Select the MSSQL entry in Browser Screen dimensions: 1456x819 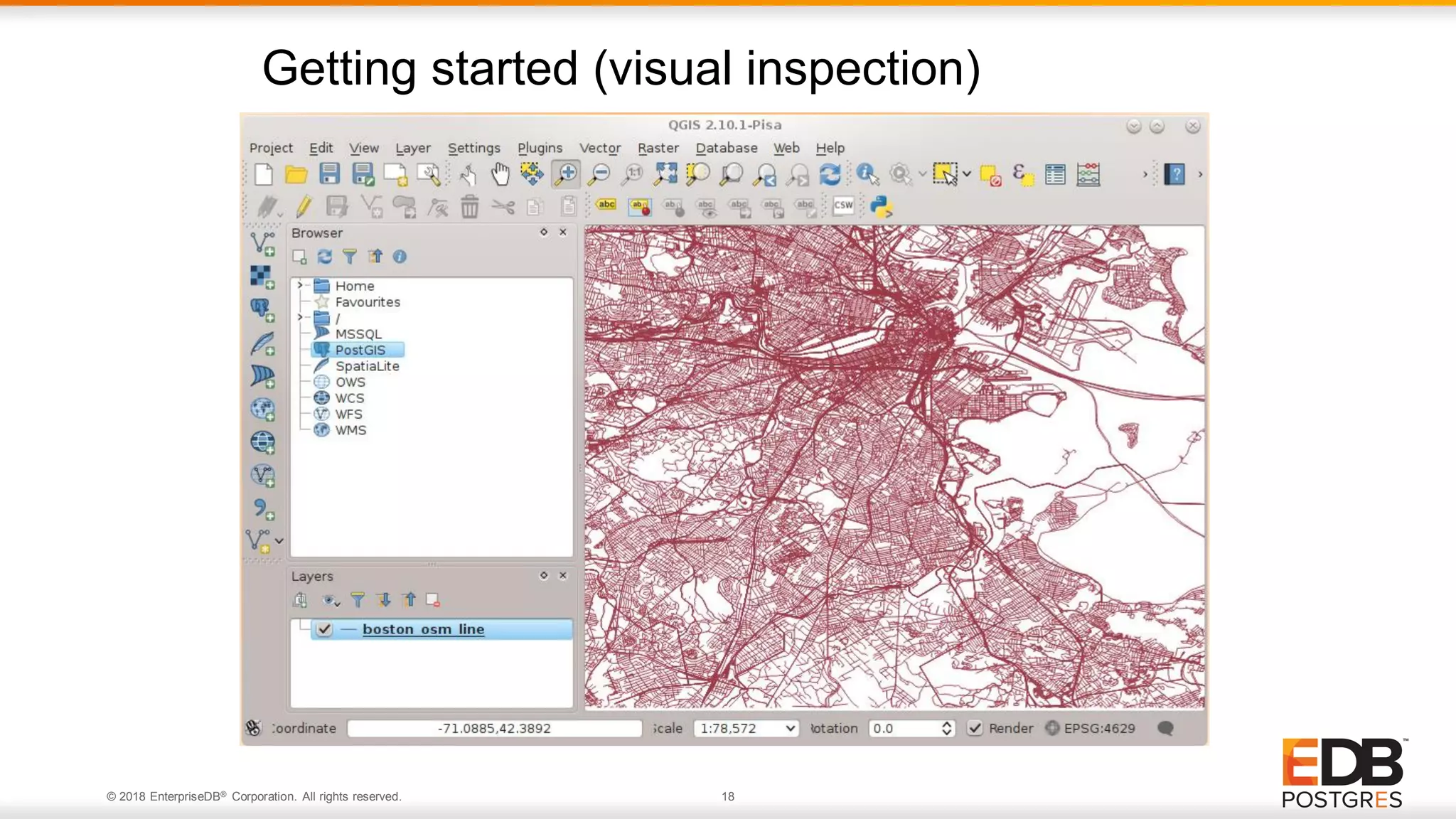358,333
